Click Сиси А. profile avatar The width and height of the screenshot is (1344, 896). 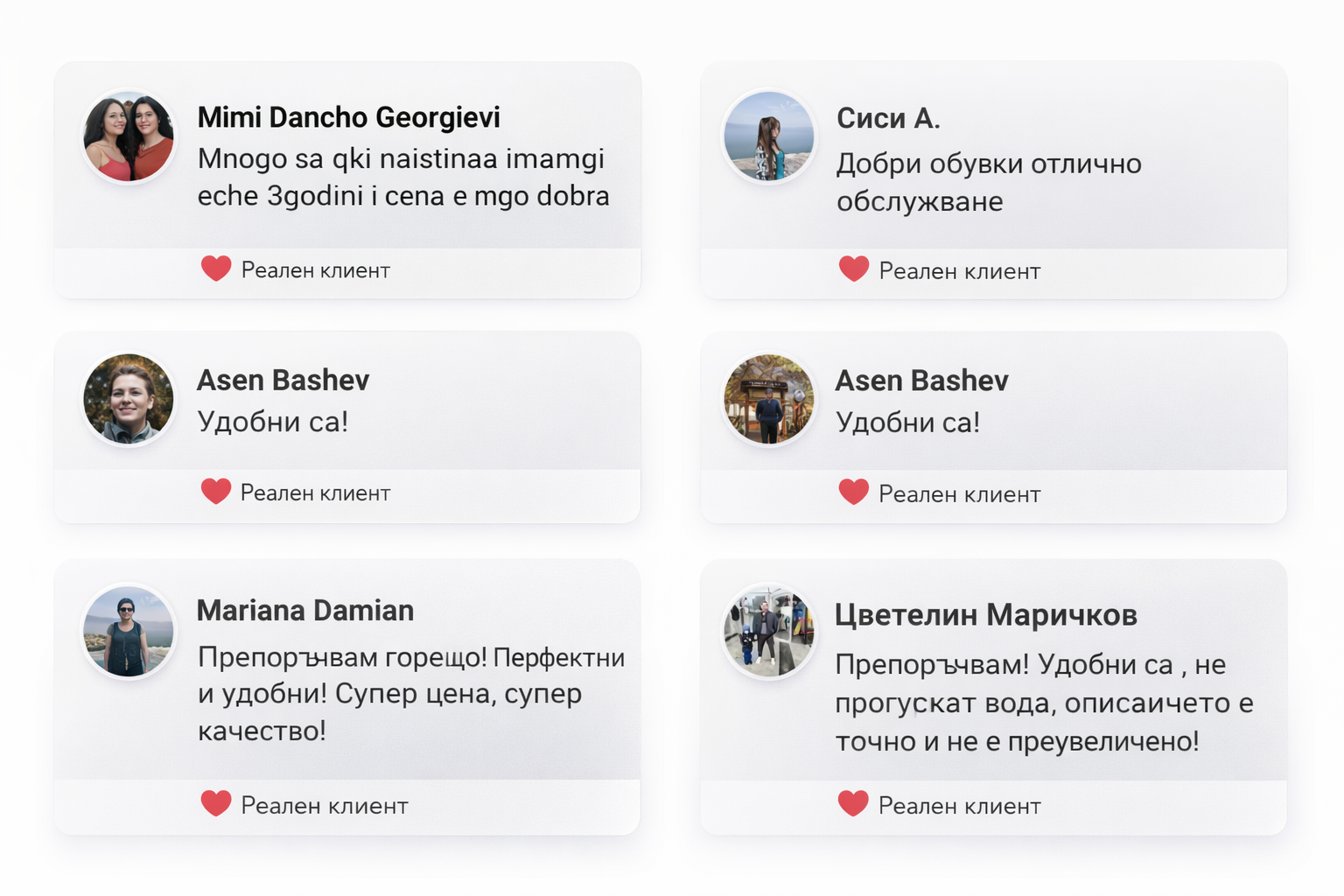769,137
